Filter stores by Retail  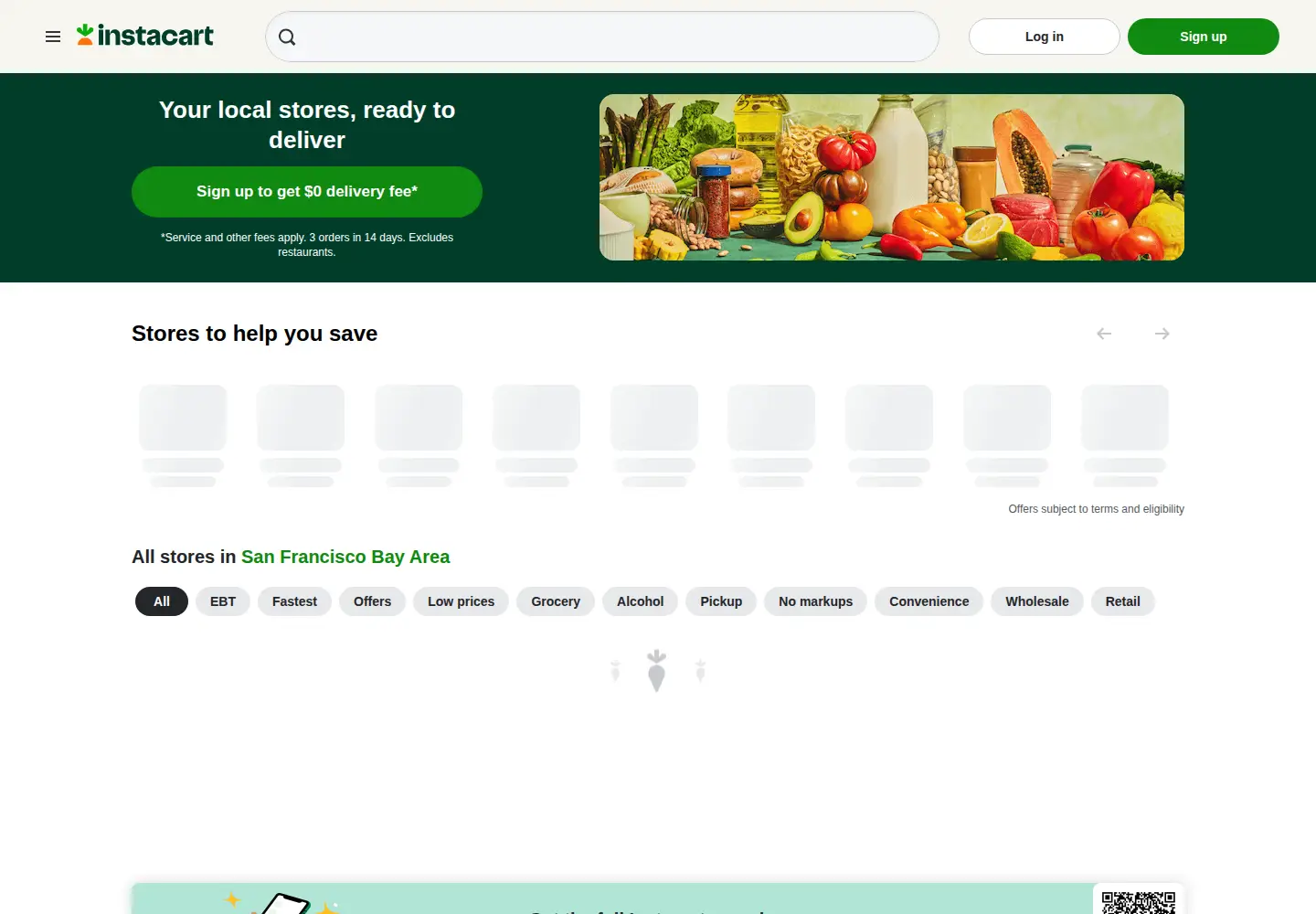pos(1123,601)
